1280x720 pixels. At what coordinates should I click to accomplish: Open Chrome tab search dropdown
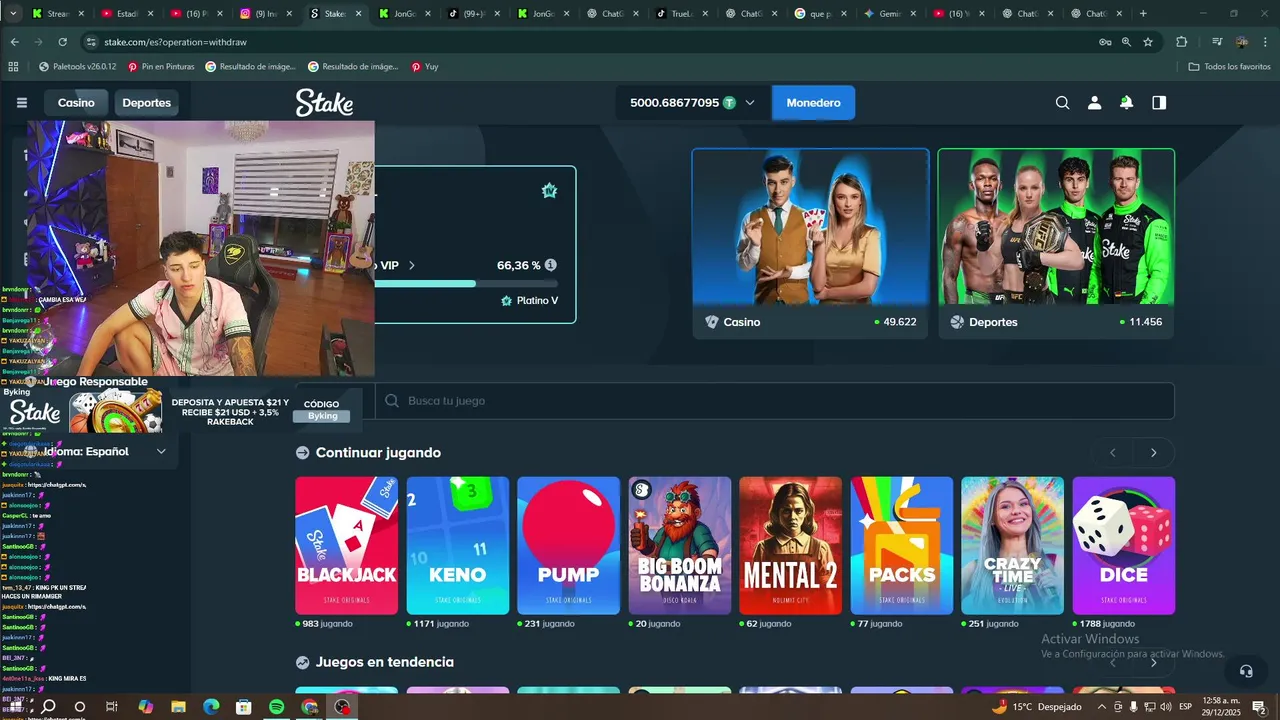(x=14, y=14)
